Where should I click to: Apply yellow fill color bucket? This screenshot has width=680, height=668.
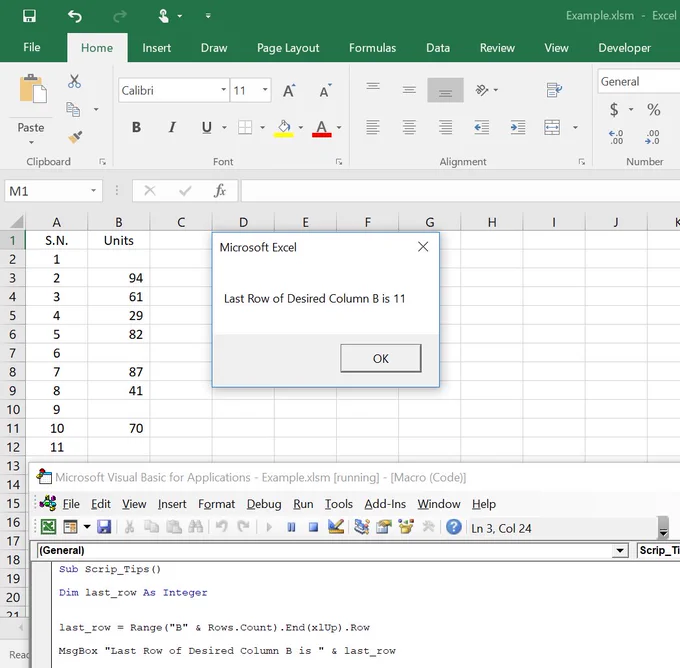[x=284, y=128]
